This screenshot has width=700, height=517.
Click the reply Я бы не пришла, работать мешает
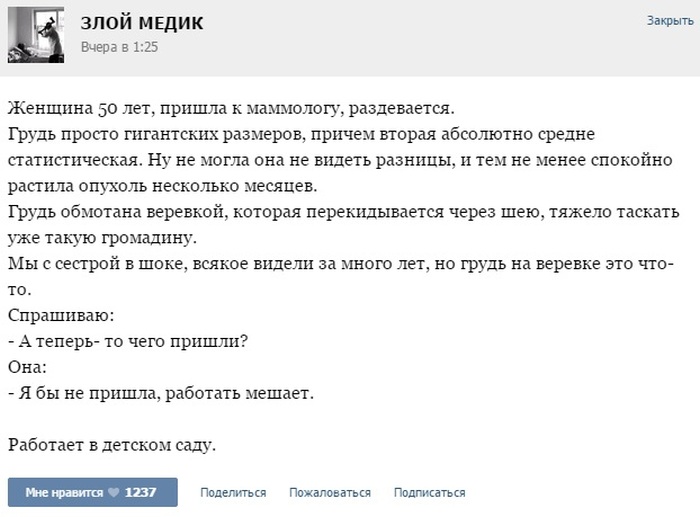pyautogui.click(x=161, y=393)
